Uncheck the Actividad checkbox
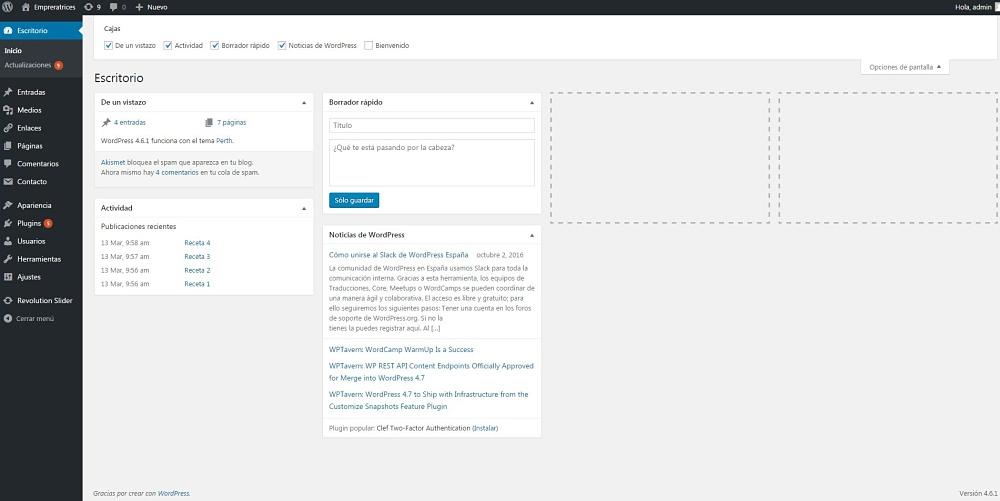The width and height of the screenshot is (1000, 501). (x=168, y=46)
